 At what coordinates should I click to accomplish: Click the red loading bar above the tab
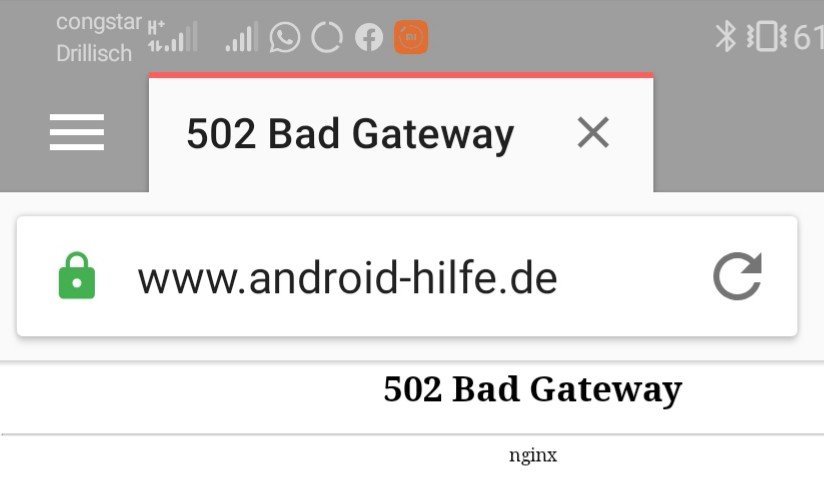tap(401, 75)
